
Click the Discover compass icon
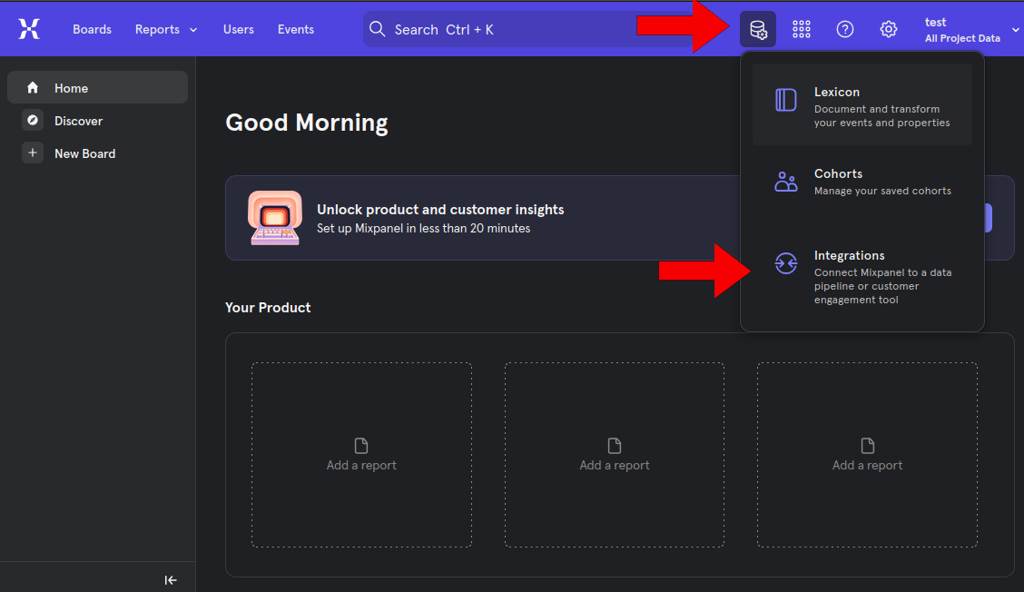click(x=33, y=121)
